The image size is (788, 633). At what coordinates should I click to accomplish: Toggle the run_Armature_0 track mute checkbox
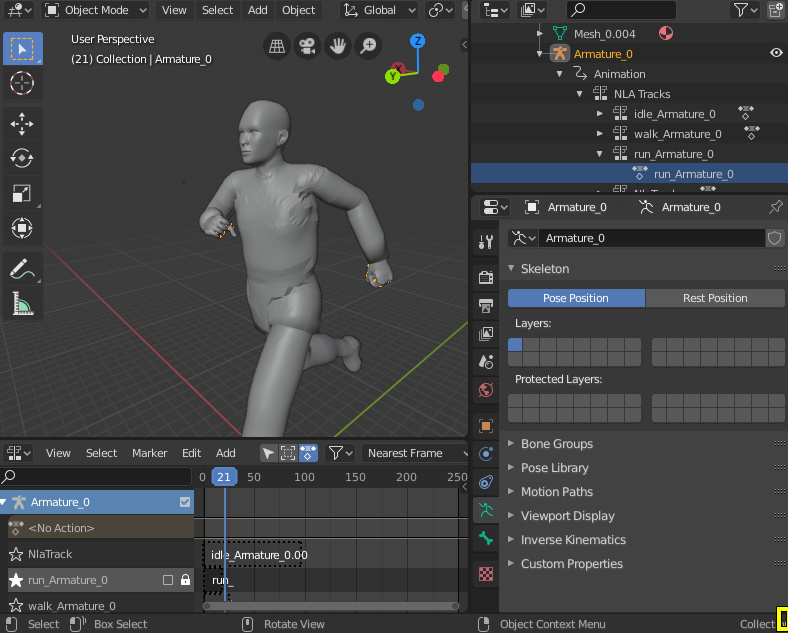[x=168, y=580]
